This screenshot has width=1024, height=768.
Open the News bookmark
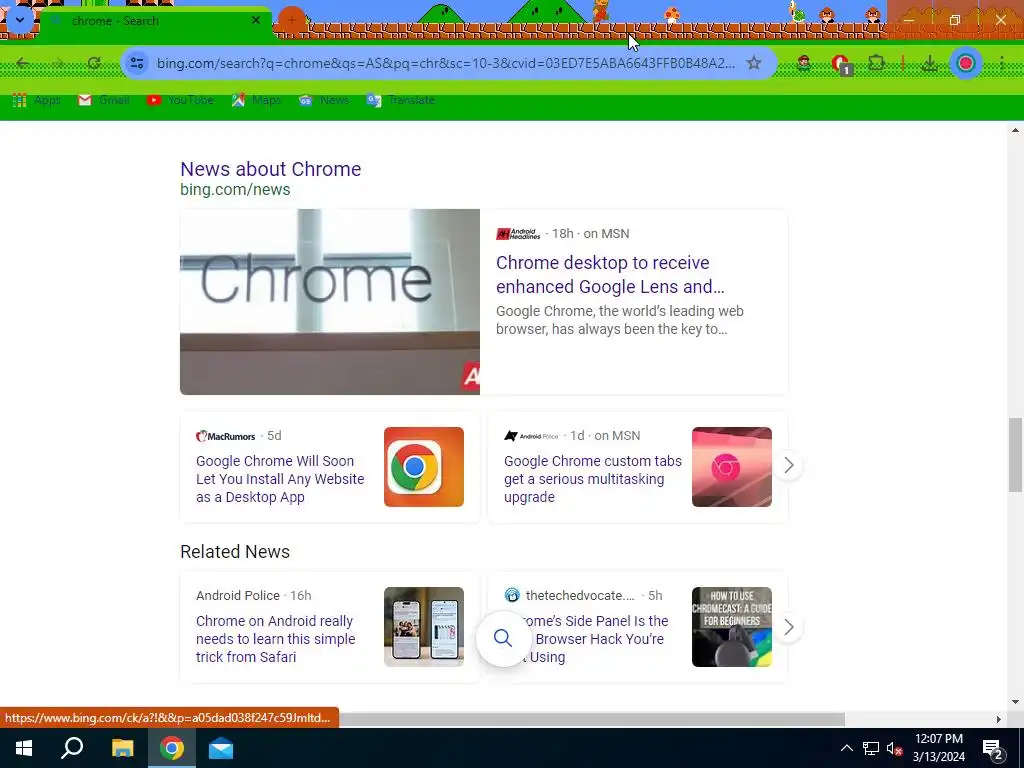324,100
